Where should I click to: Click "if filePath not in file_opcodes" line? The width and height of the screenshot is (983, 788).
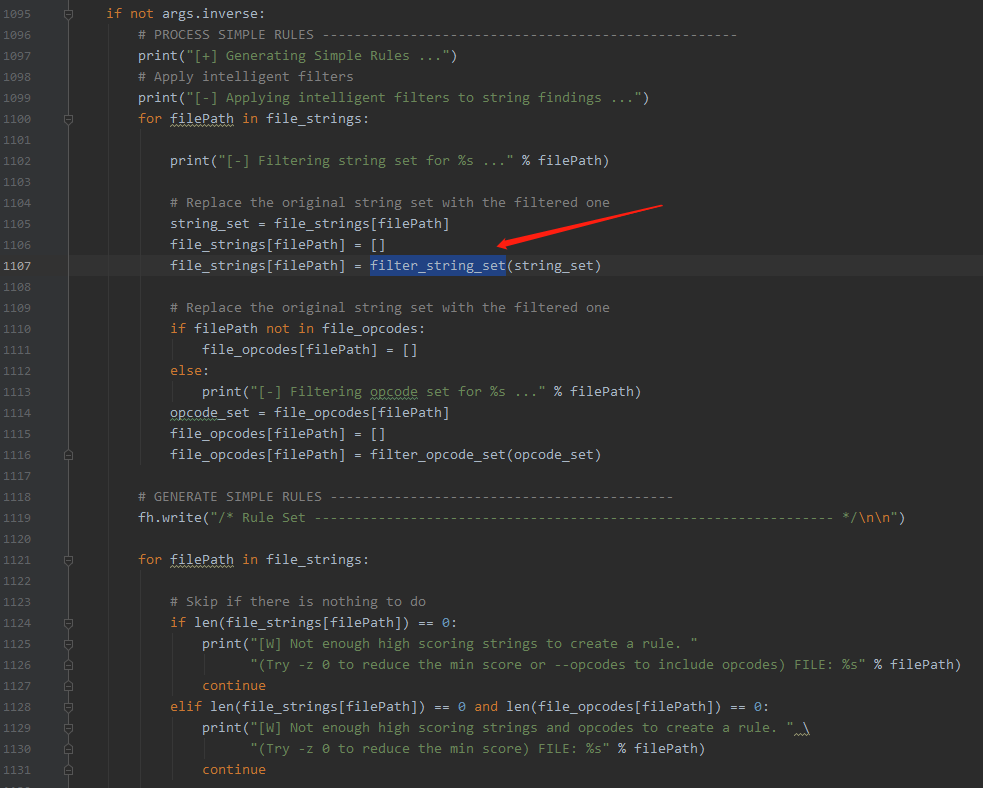click(297, 328)
